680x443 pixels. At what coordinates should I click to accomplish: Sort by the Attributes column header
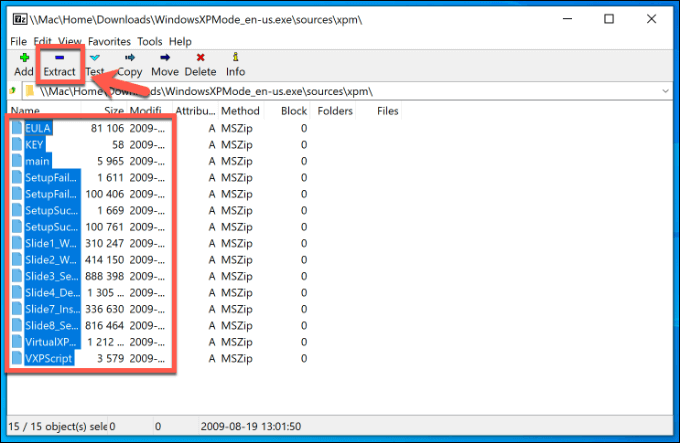[x=195, y=111]
